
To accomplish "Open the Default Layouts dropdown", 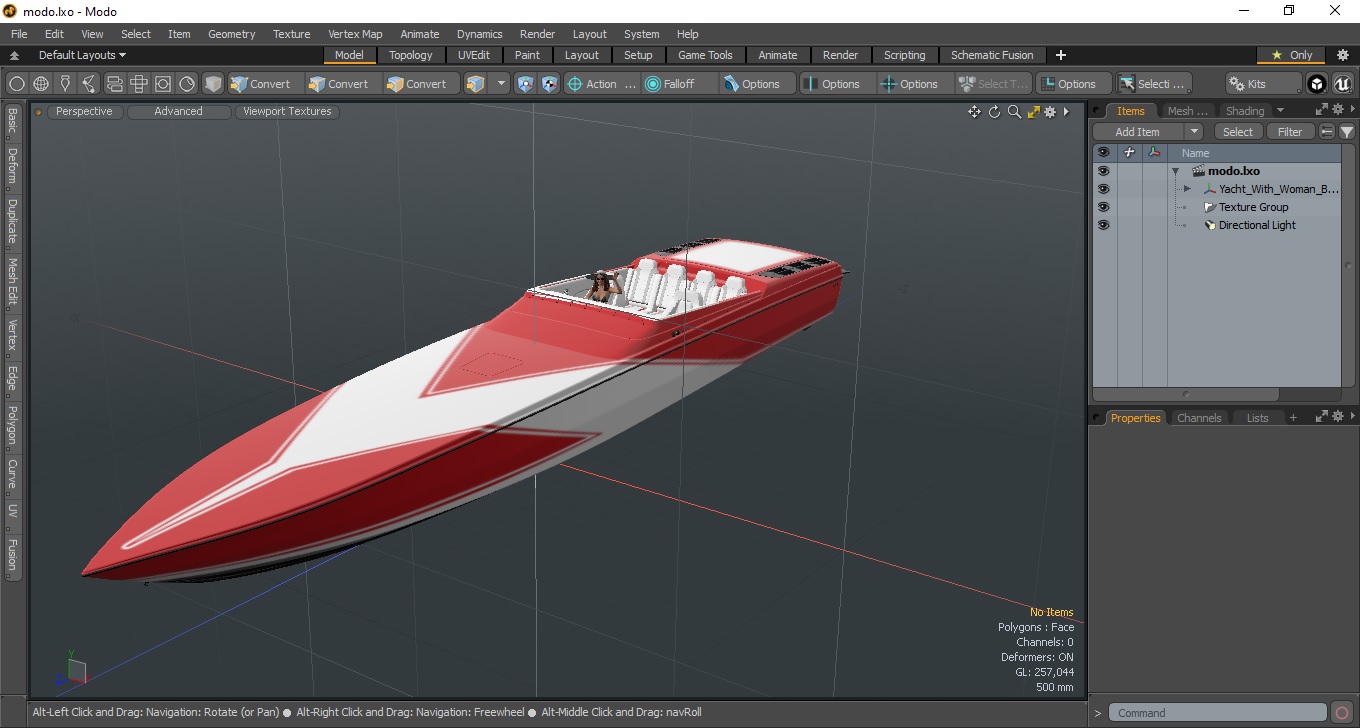I will pos(82,55).
